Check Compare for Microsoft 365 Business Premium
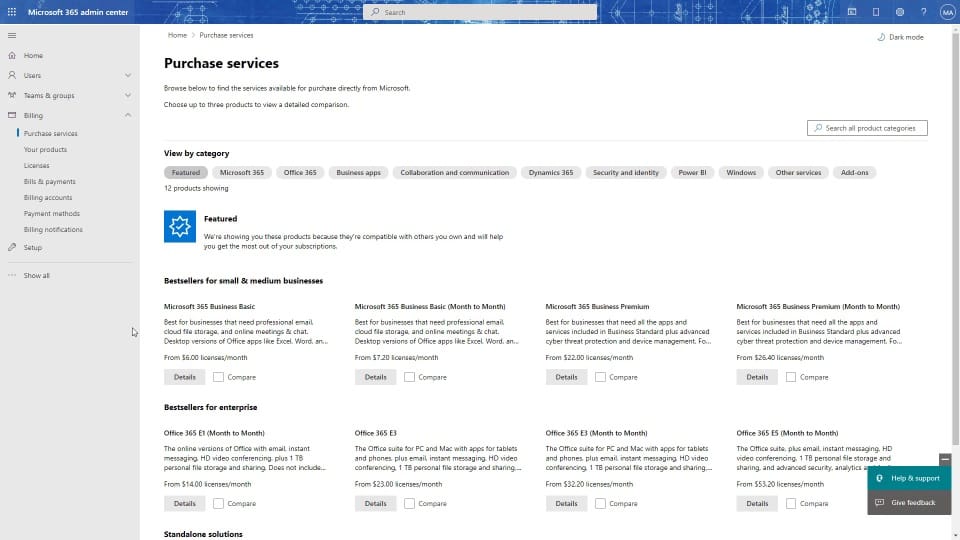 pos(600,377)
